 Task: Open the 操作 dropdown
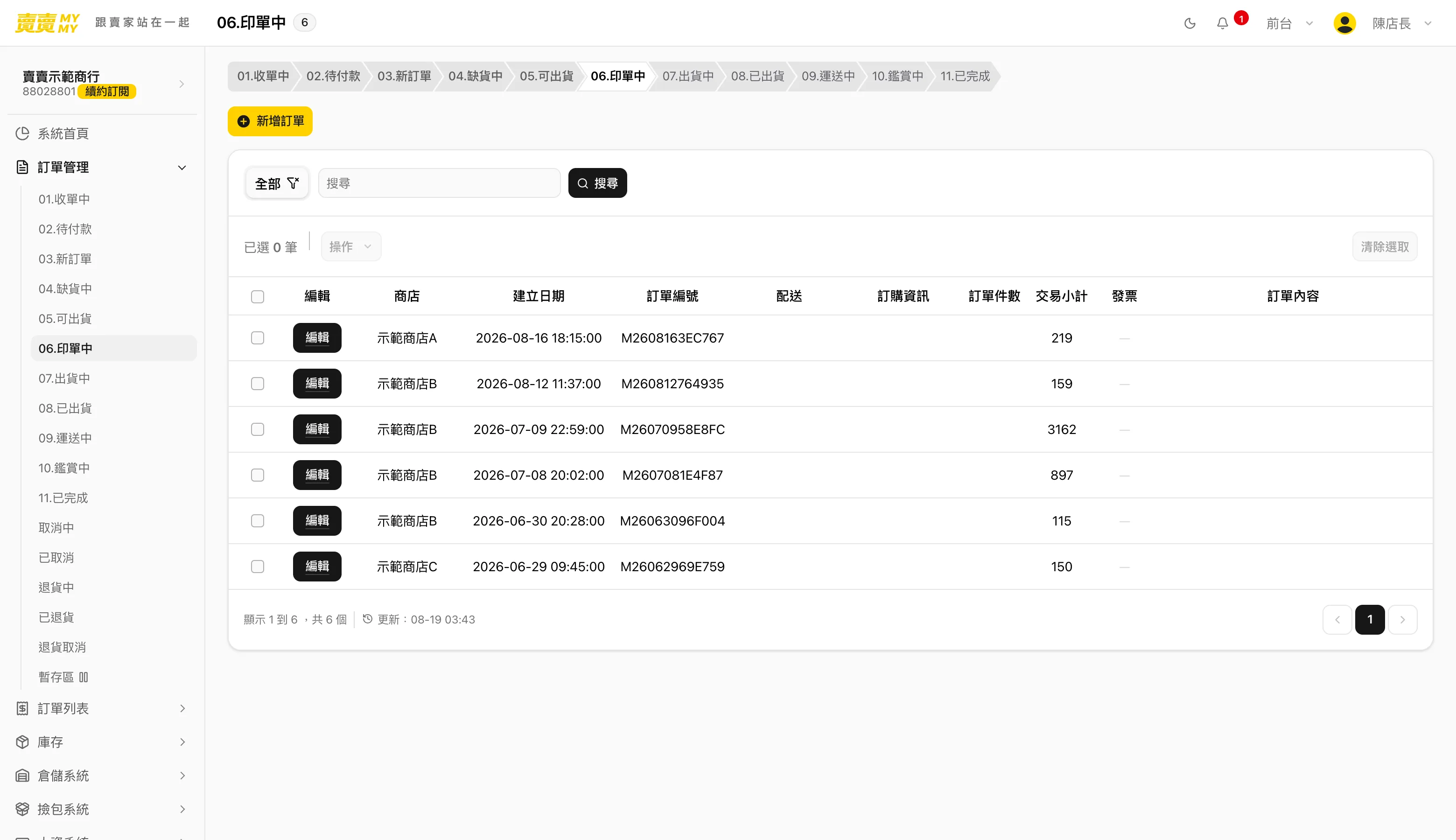(x=351, y=246)
